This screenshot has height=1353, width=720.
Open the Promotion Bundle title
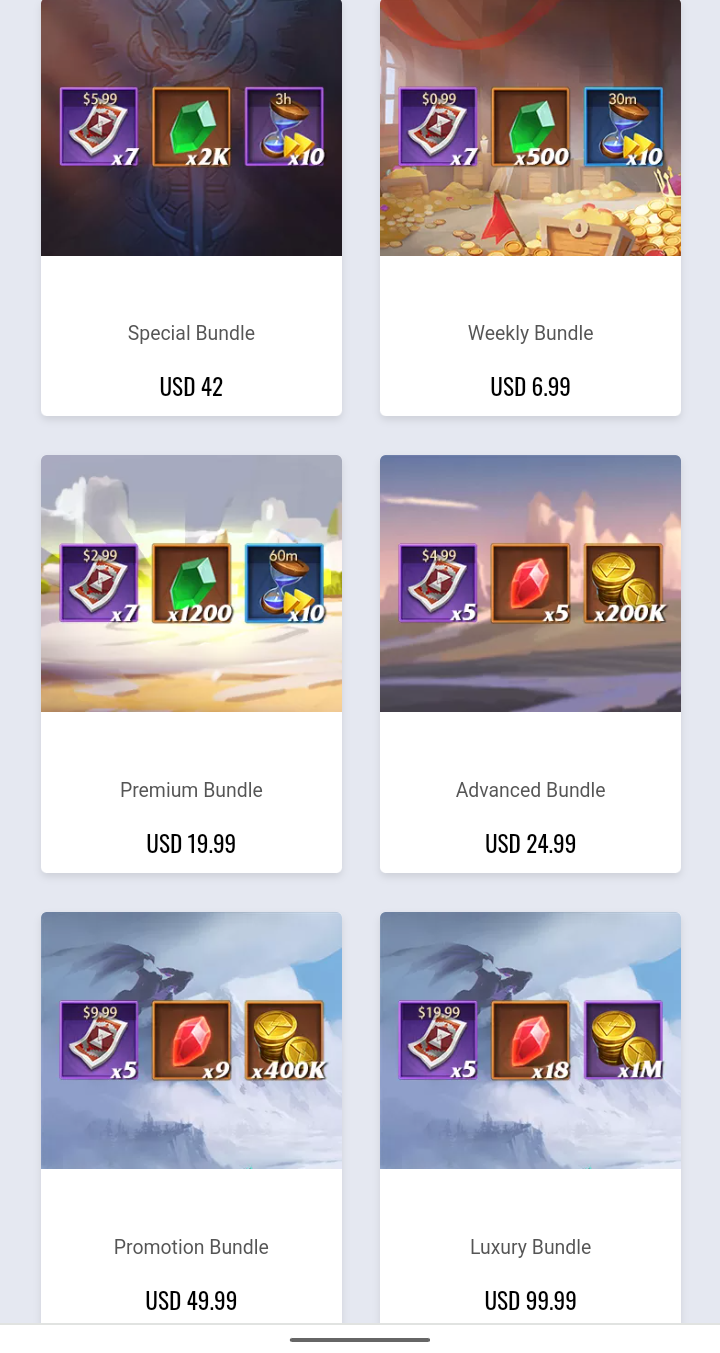[x=191, y=1247]
